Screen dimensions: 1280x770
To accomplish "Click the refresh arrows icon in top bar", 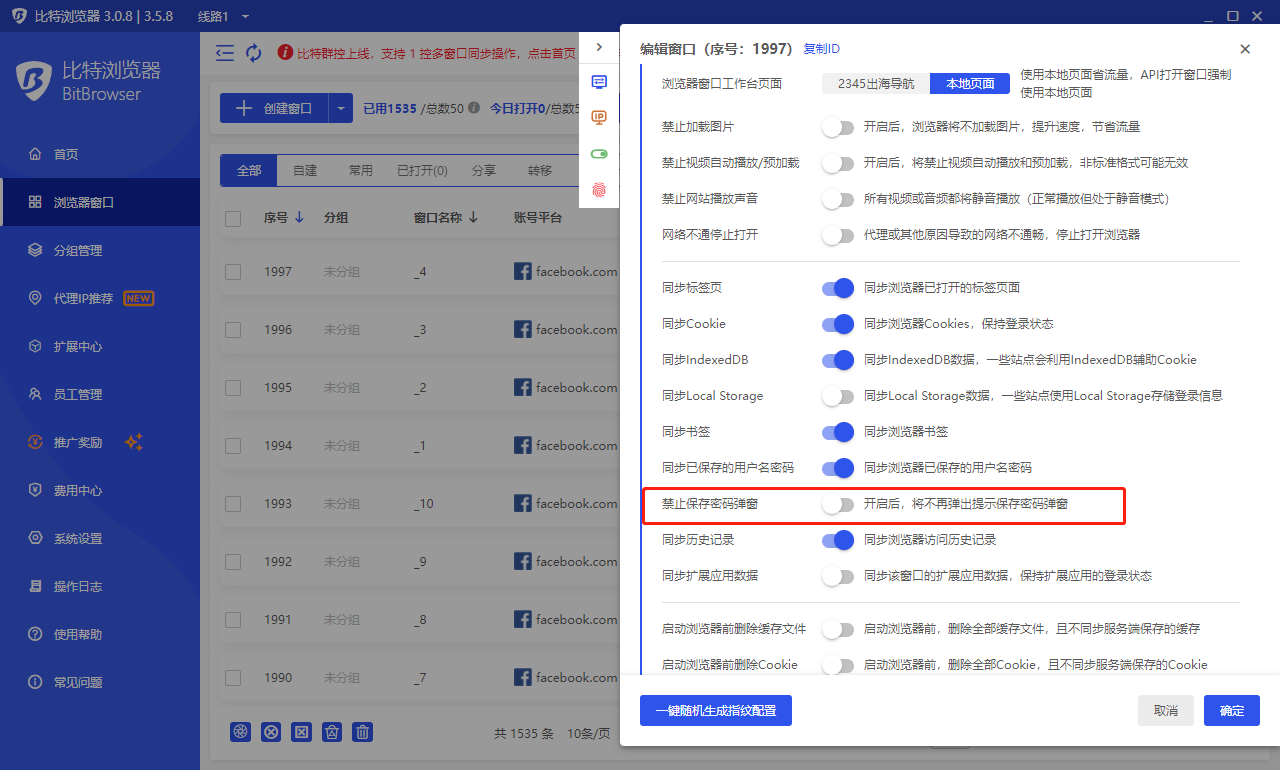I will (253, 53).
